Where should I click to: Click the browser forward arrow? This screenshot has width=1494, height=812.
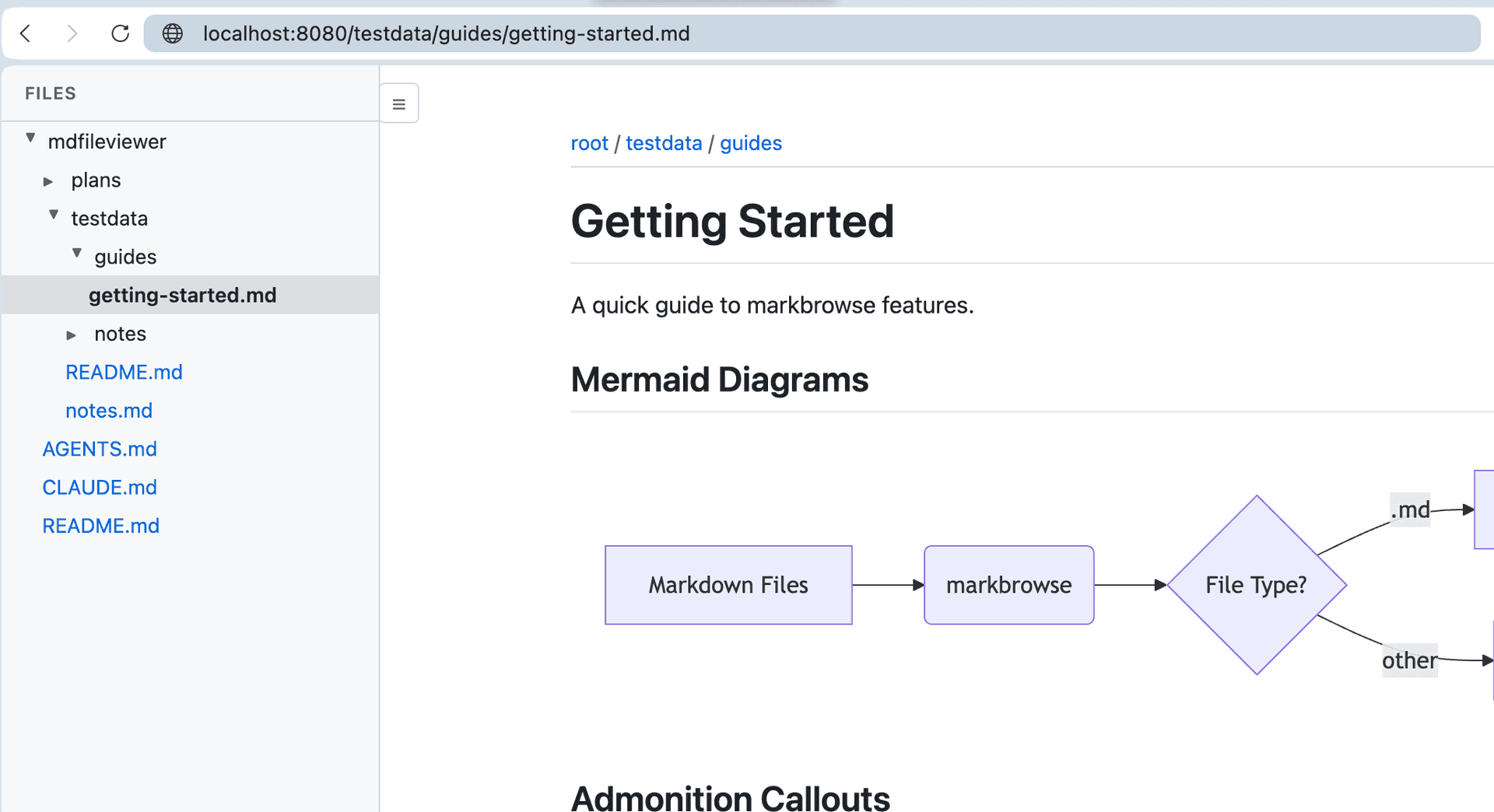72,33
